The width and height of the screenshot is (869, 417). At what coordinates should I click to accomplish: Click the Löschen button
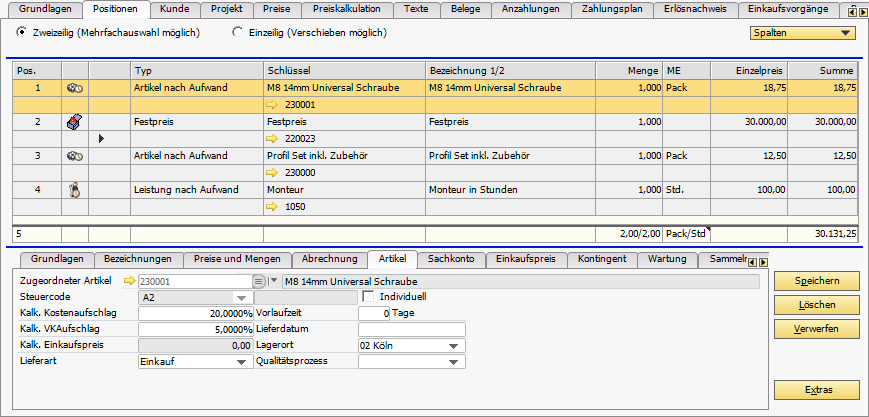tap(817, 305)
